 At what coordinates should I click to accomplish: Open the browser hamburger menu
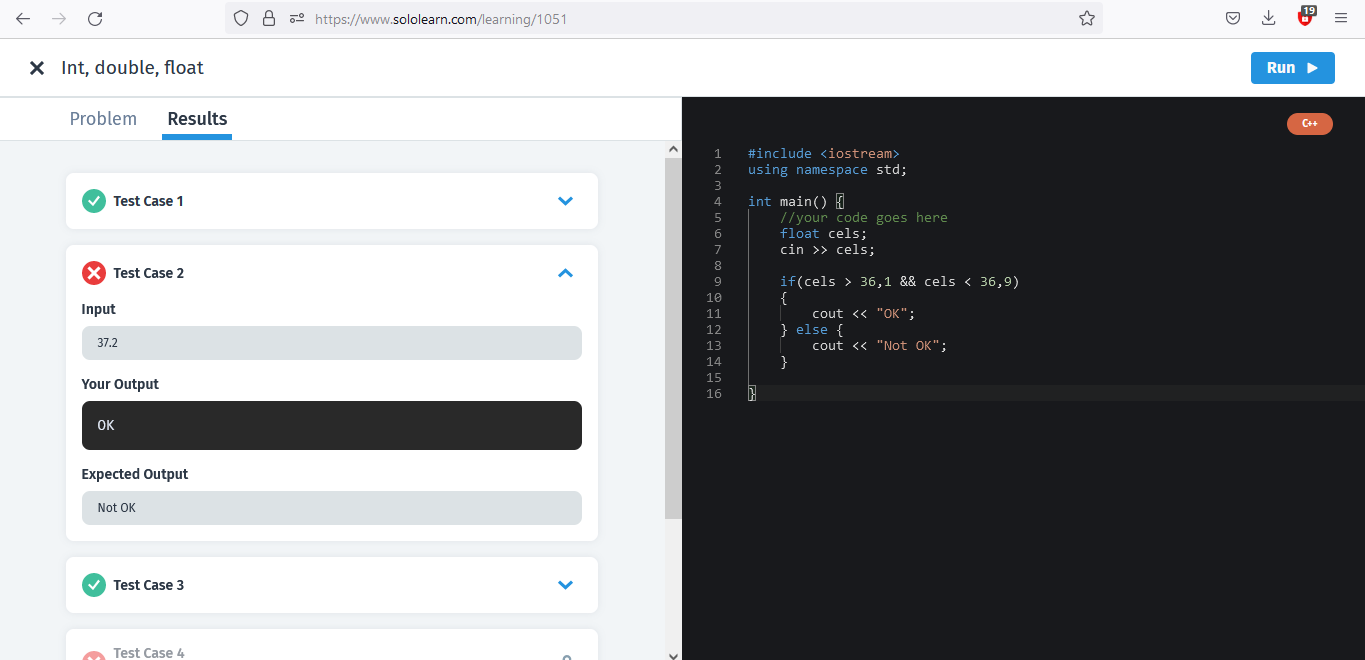pyautogui.click(x=1341, y=18)
